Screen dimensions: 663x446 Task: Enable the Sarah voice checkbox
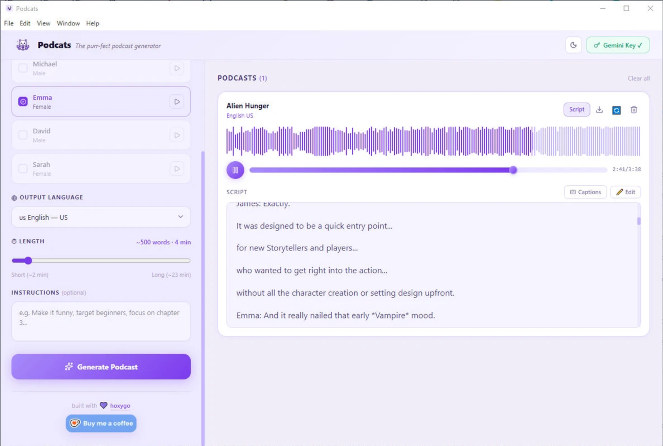(x=23, y=167)
